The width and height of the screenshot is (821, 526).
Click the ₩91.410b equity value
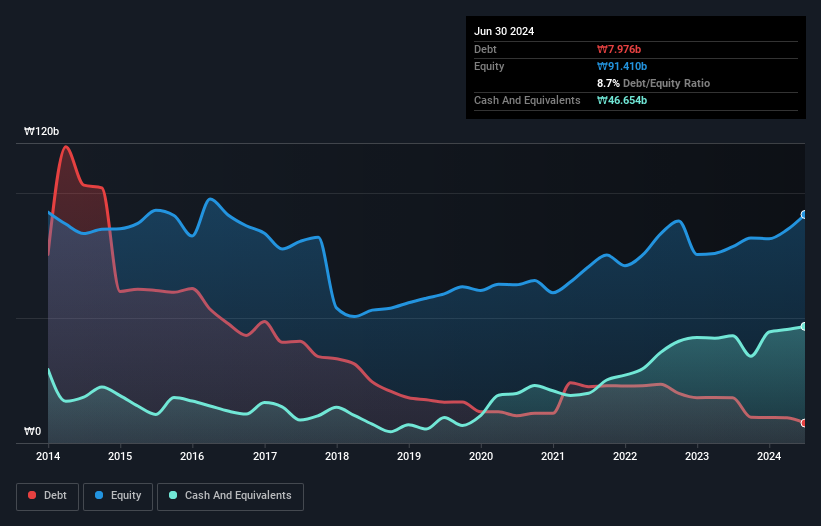(x=622, y=66)
